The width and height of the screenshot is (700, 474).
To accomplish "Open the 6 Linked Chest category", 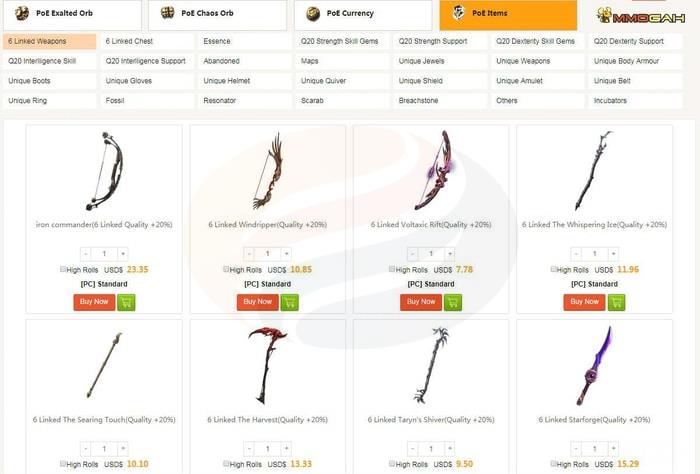I will click(x=147, y=41).
